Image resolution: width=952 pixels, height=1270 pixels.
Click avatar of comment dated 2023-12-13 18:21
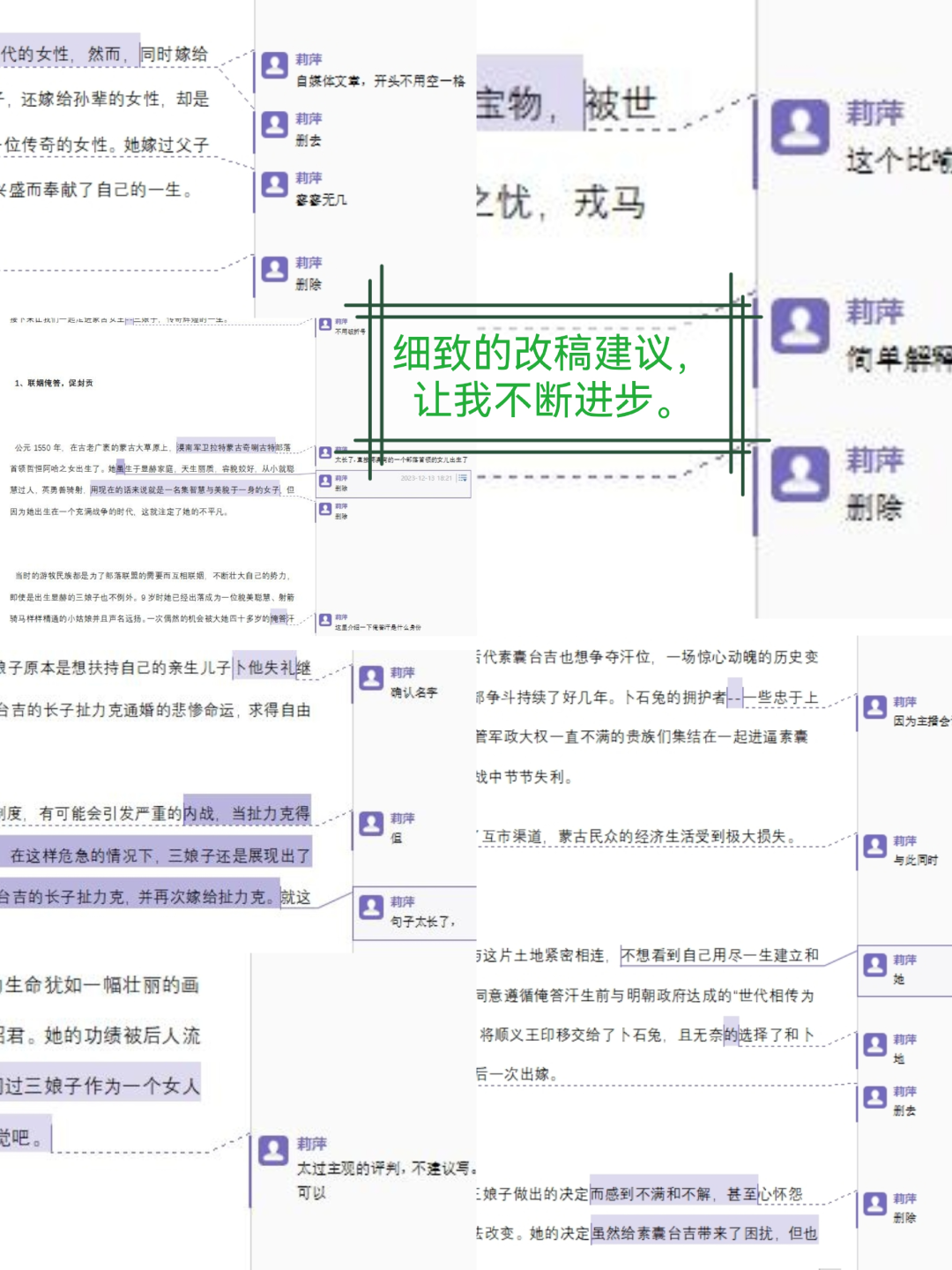(x=325, y=481)
